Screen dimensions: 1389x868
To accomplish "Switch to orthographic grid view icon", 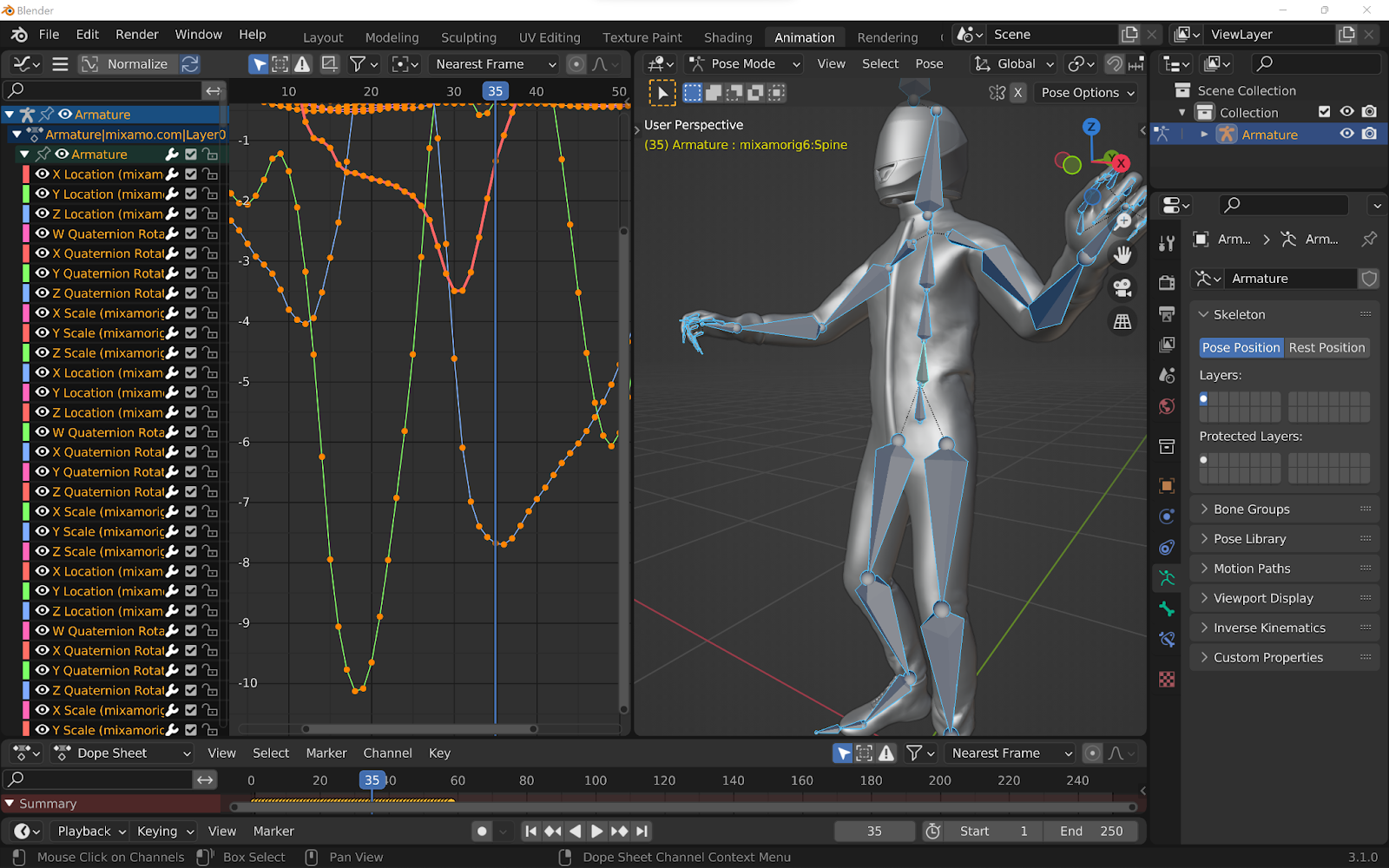I will tap(1122, 322).
